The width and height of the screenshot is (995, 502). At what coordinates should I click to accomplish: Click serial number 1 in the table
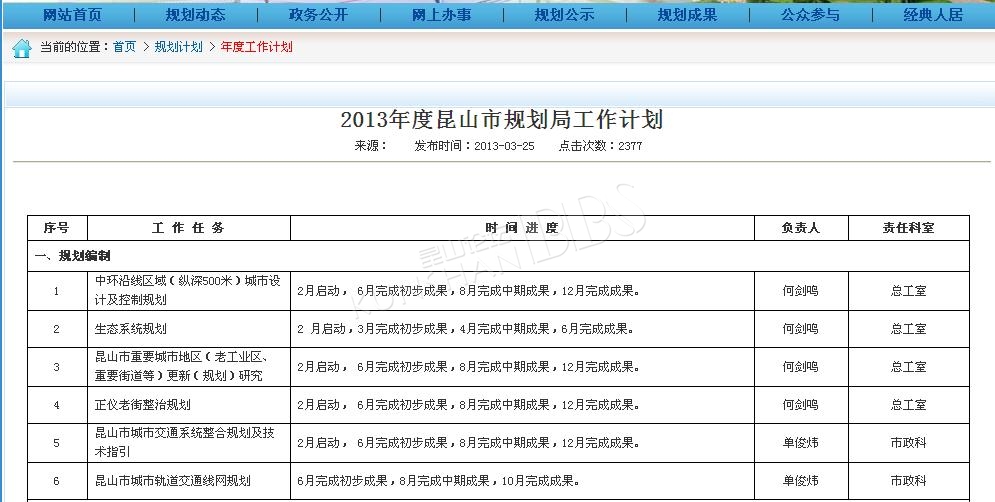click(56, 291)
